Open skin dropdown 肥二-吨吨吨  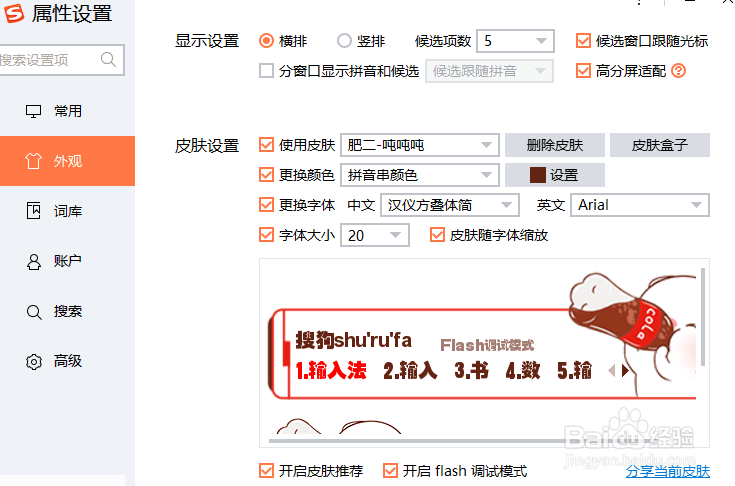click(x=420, y=145)
